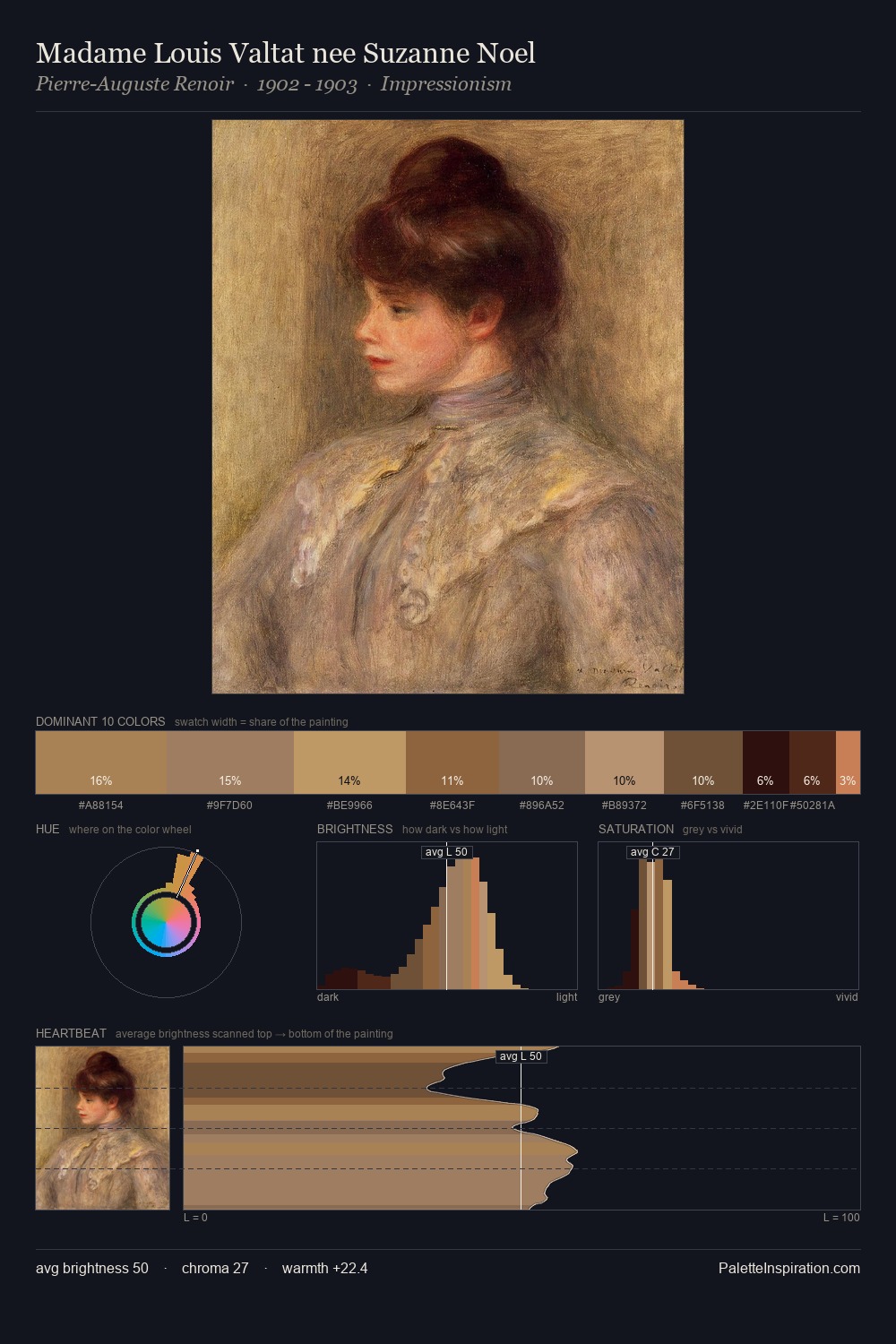Choose the 11% swatch colored #8E643F
896x1344 pixels.
452,762
